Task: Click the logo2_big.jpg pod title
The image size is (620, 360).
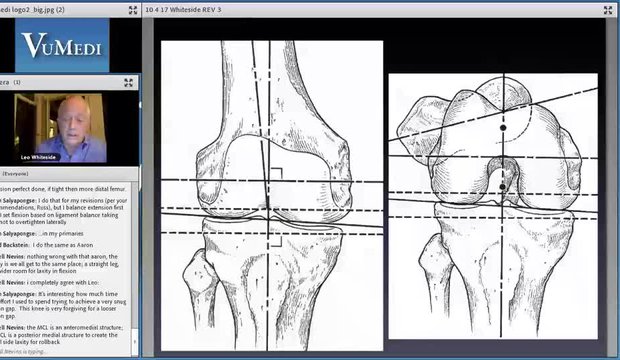Action: point(32,9)
